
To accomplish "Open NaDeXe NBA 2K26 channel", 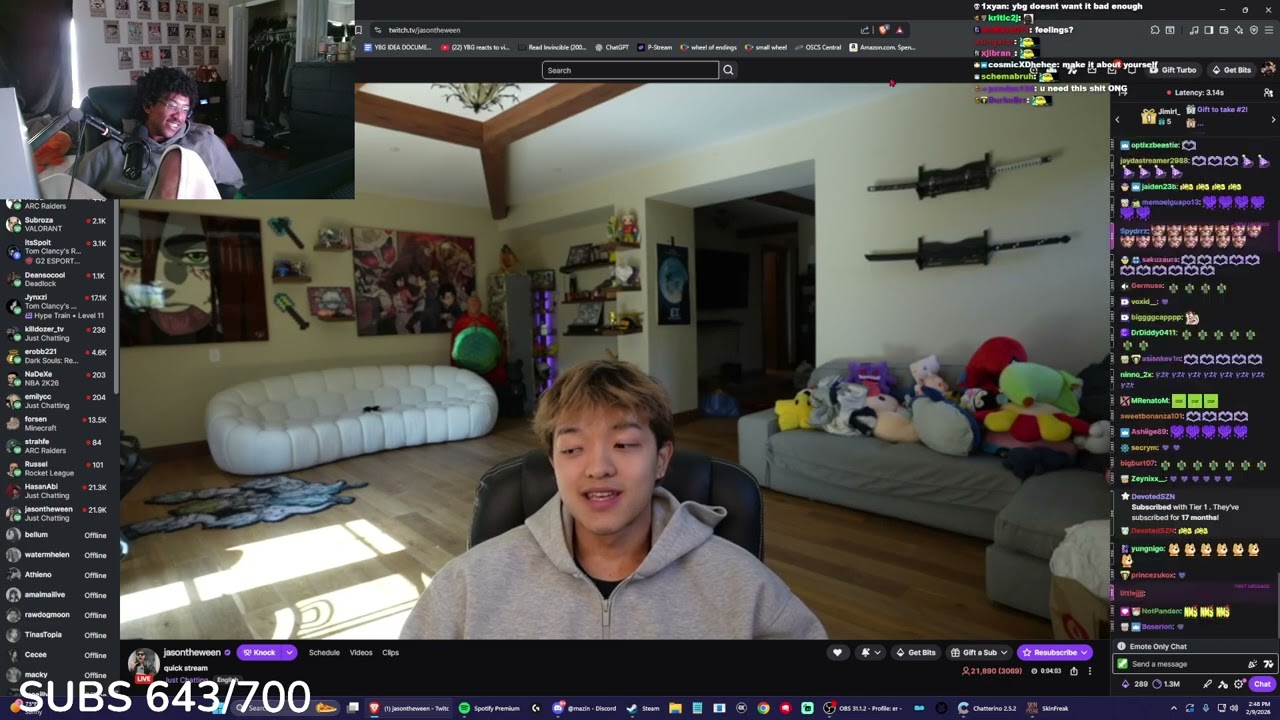I will click(x=59, y=378).
